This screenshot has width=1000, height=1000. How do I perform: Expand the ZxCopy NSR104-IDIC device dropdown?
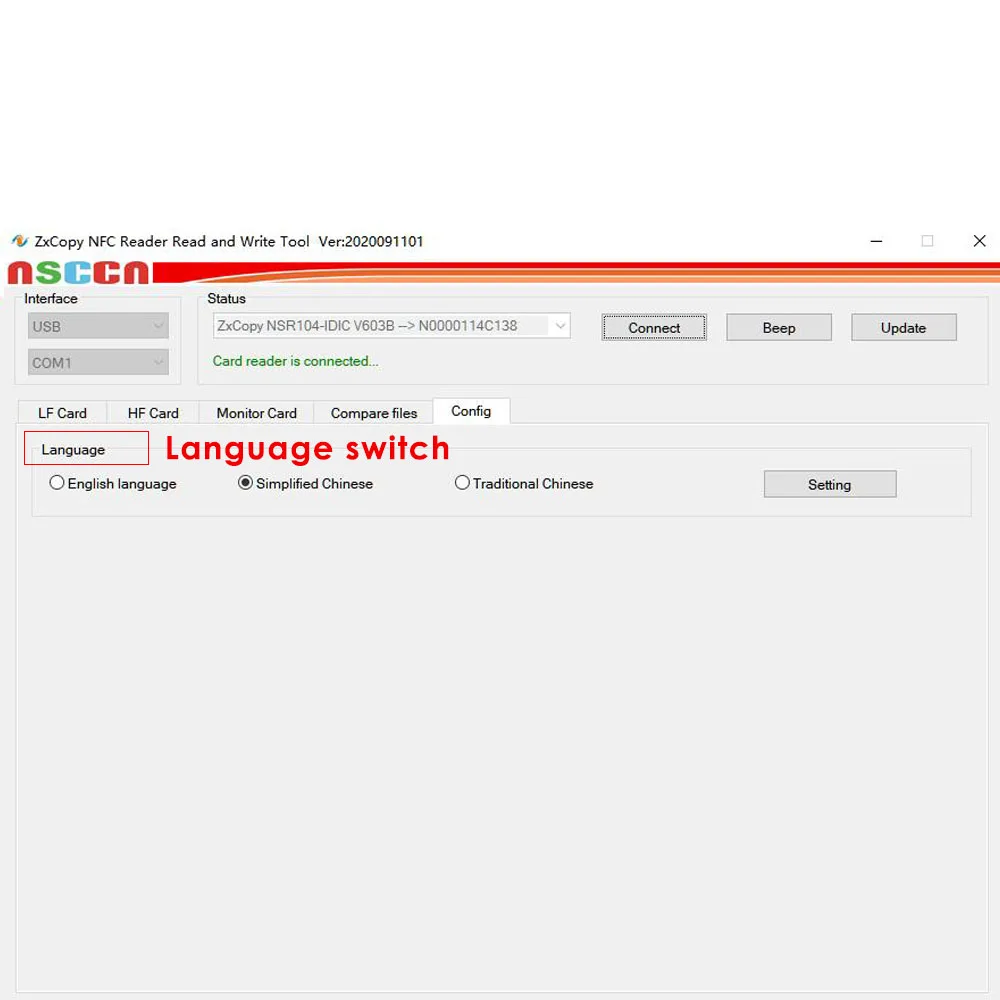392,326
